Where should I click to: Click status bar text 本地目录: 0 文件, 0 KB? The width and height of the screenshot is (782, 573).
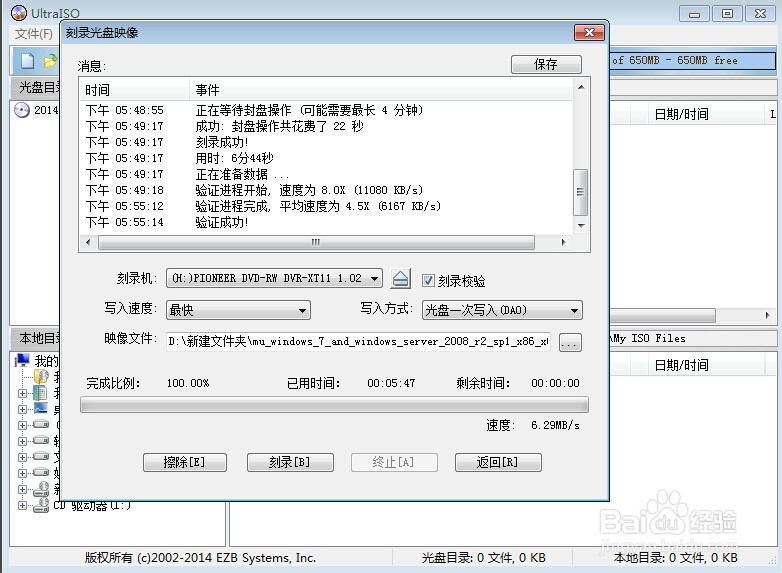point(675,558)
